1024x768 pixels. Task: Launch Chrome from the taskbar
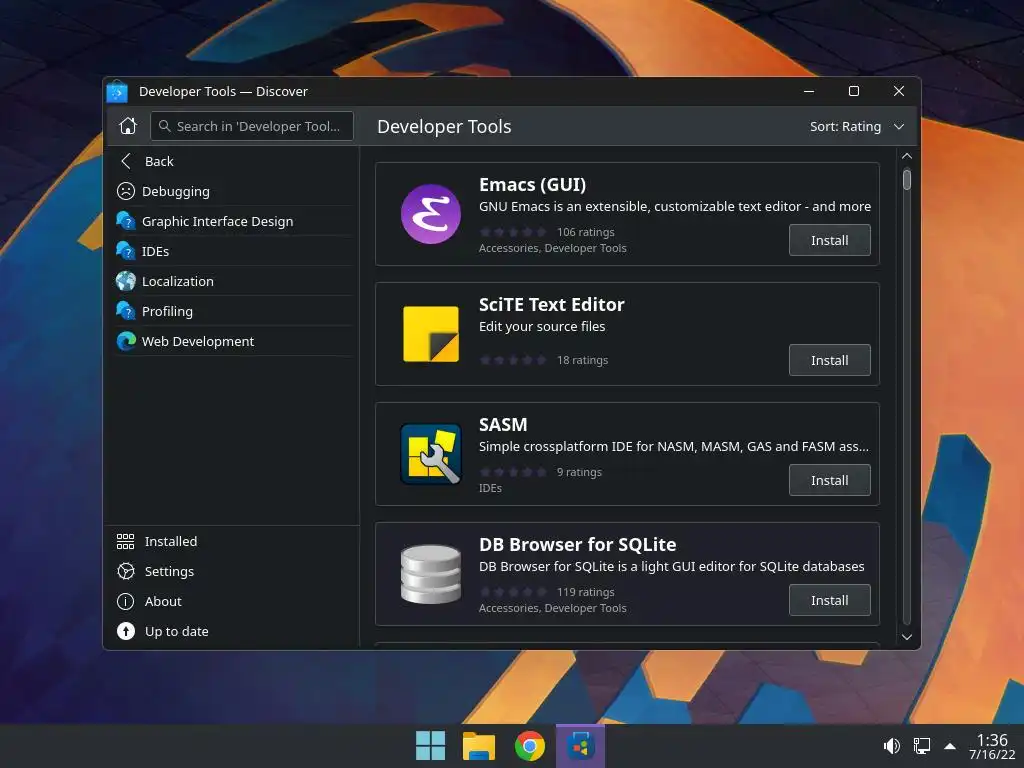pos(530,746)
